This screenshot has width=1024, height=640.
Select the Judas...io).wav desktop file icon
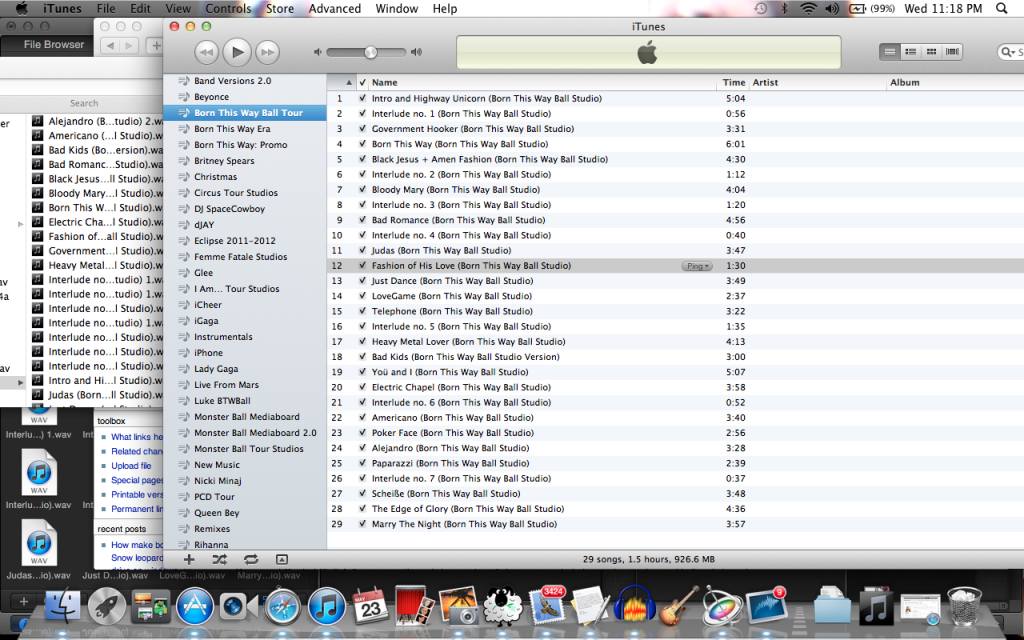39,542
